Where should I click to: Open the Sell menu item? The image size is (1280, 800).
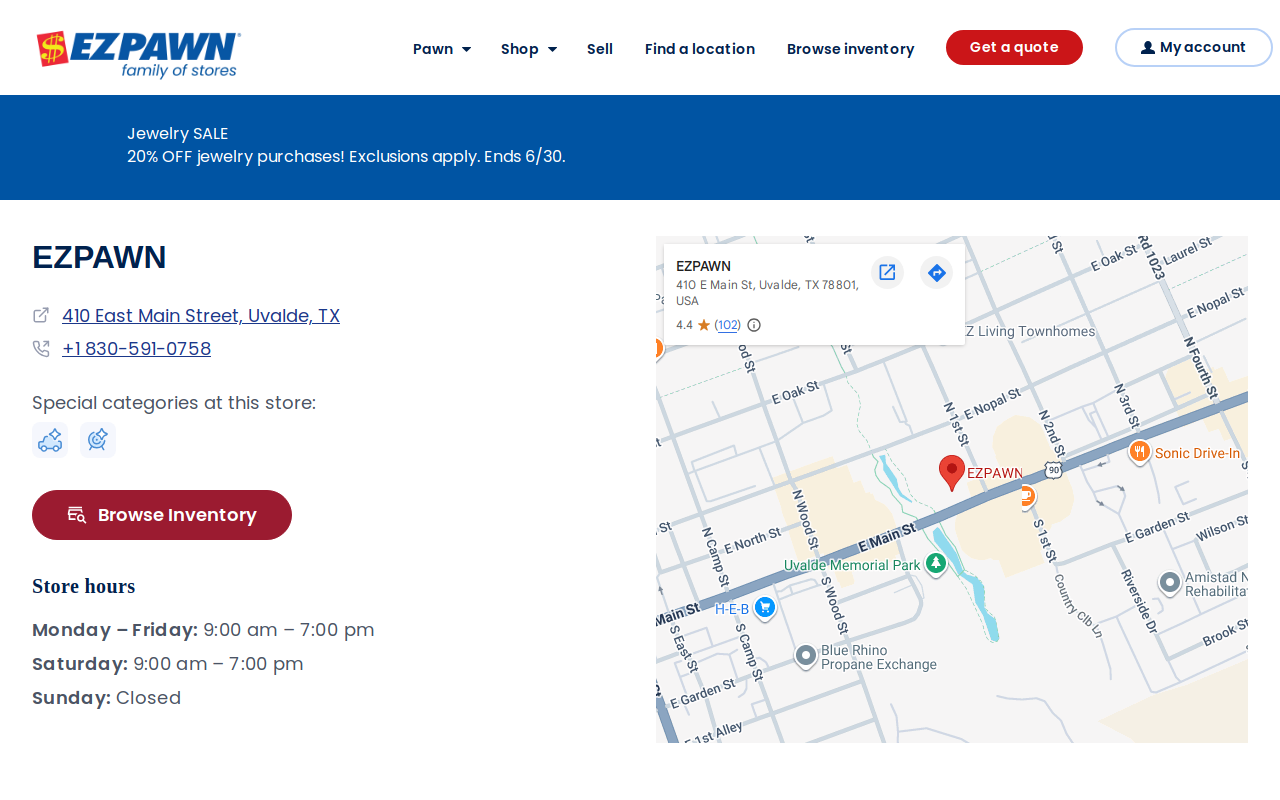(x=600, y=49)
